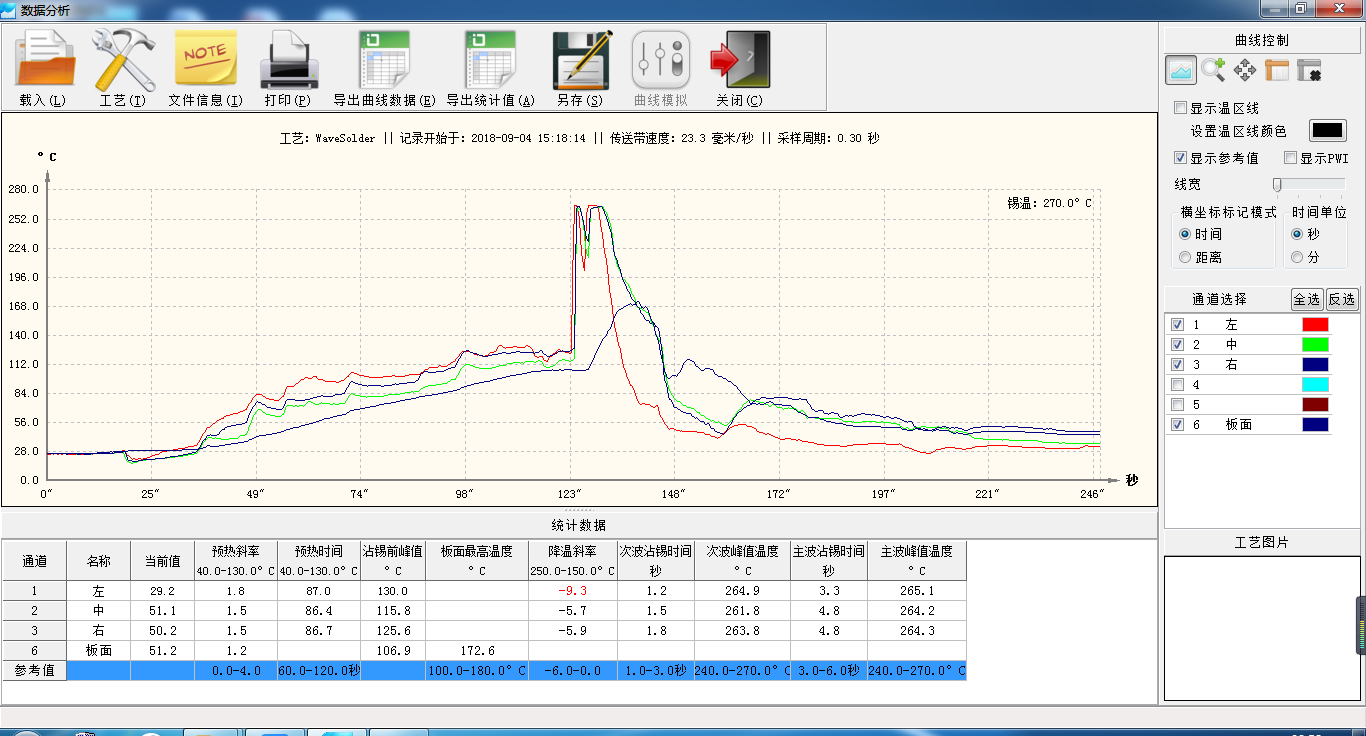Activate the zoom-in magnifier tool
1366x736 pixels.
pos(1213,70)
